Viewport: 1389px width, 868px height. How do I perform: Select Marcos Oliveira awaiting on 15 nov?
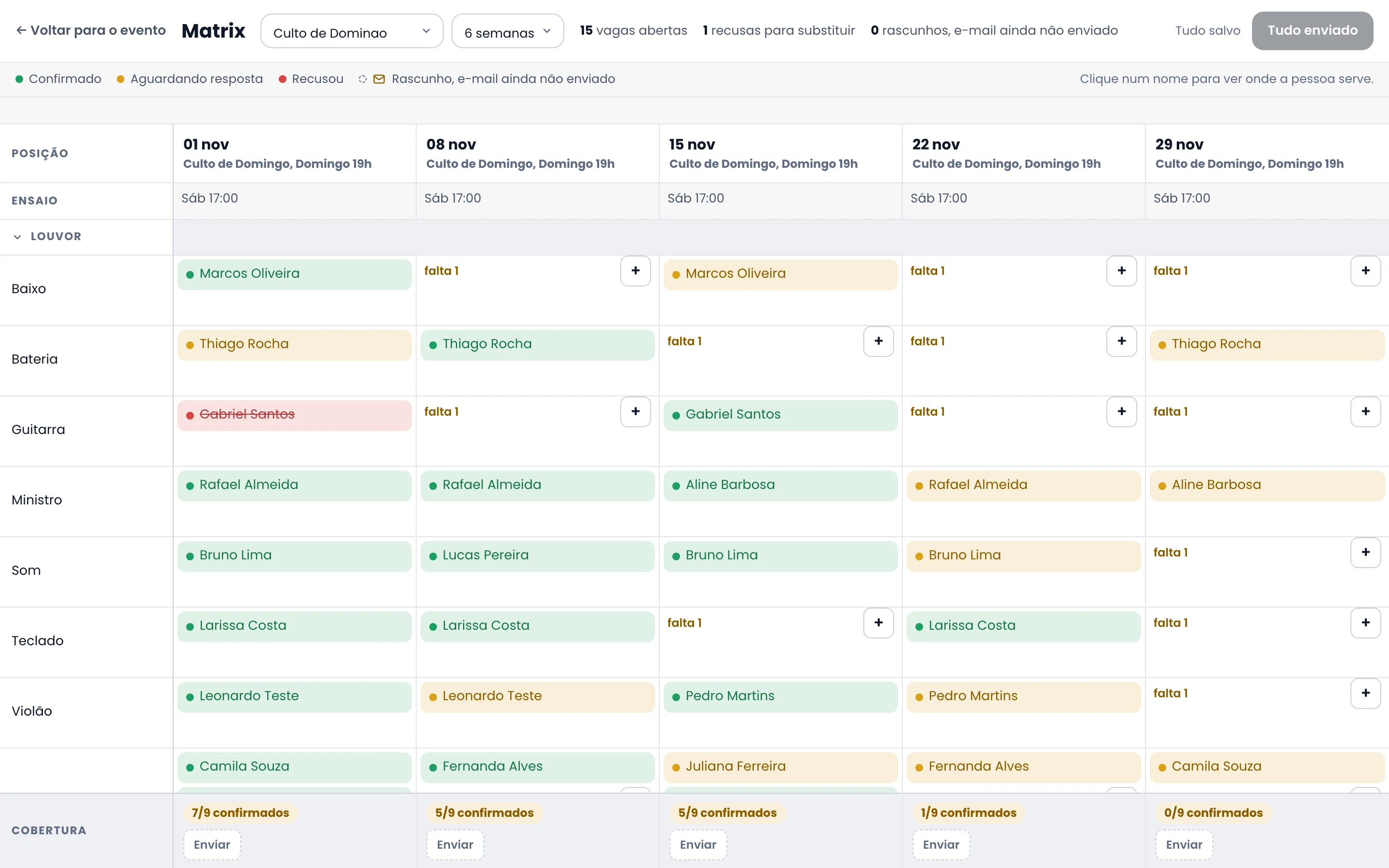pos(780,274)
